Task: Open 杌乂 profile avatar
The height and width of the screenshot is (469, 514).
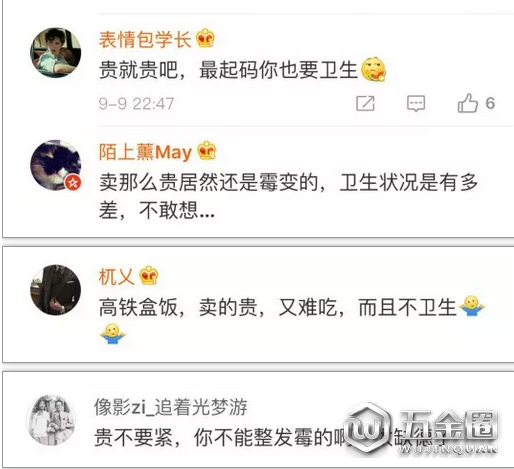Action: click(56, 290)
